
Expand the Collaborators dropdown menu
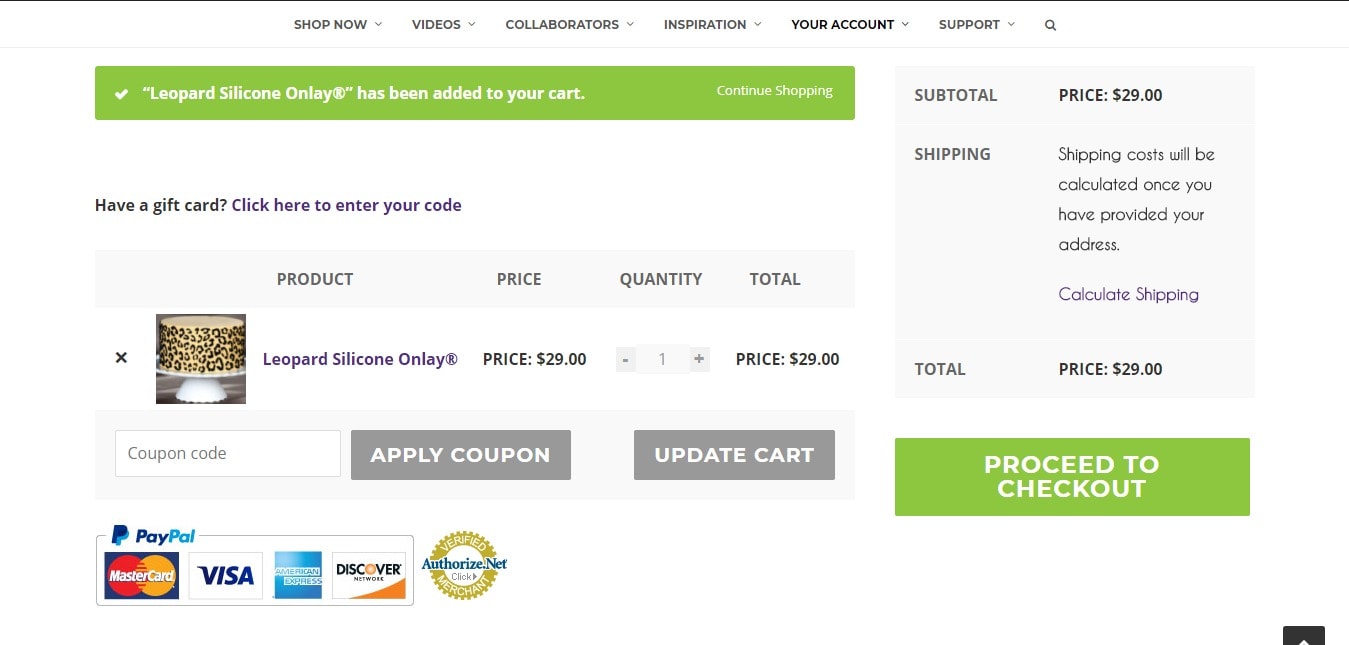(570, 24)
